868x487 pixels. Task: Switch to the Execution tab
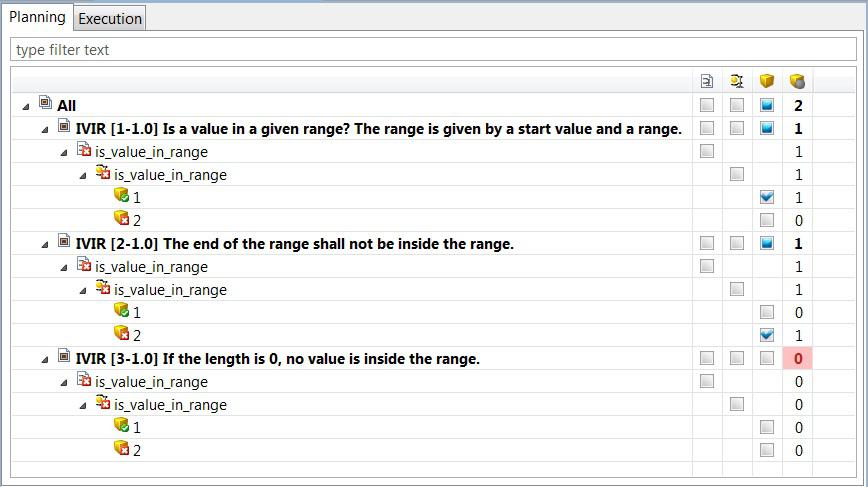(x=110, y=18)
